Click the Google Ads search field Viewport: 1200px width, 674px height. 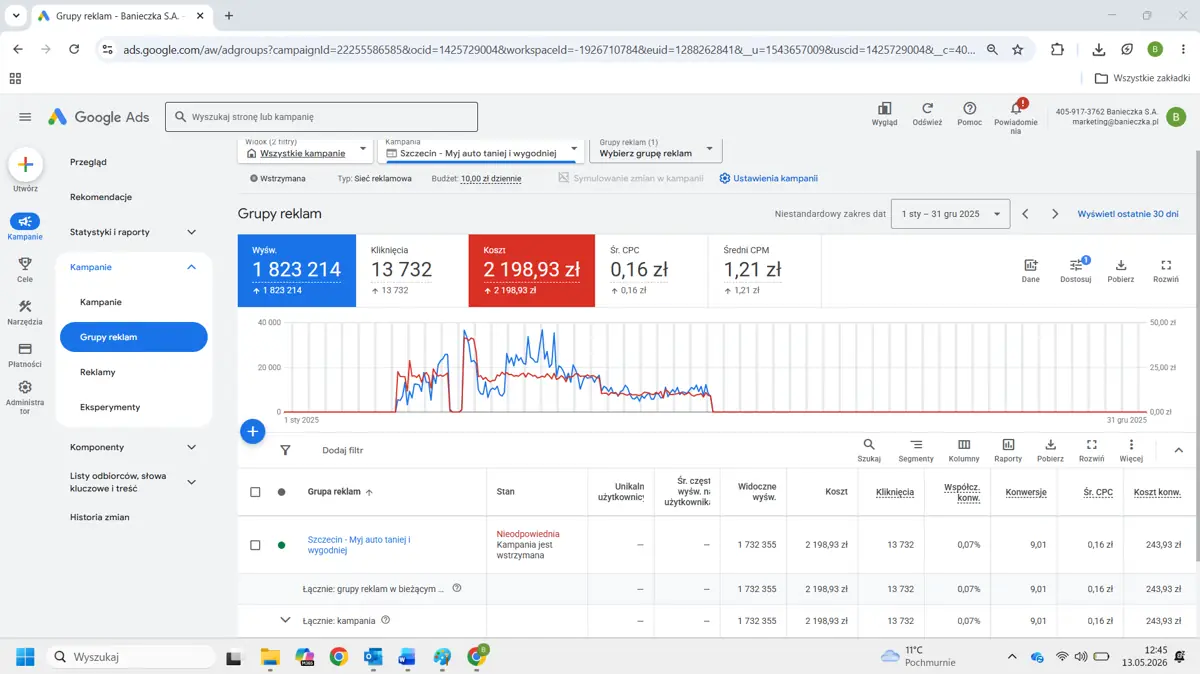(x=321, y=117)
